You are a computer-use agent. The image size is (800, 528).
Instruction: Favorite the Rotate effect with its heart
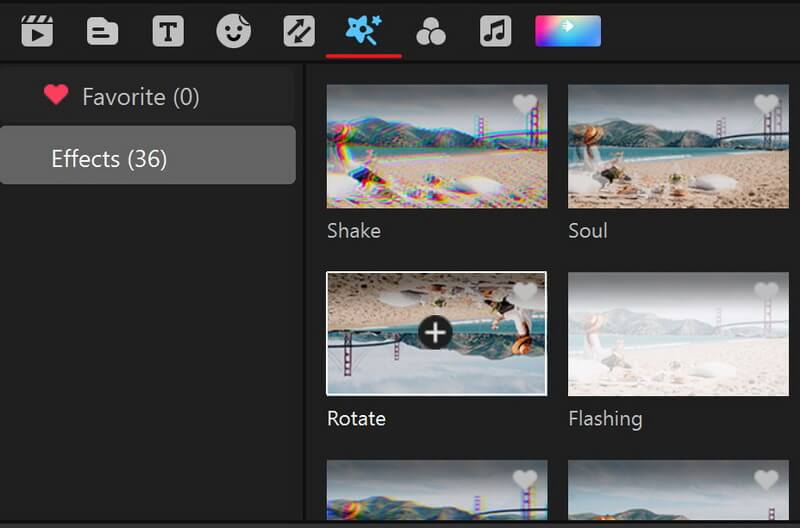point(525,291)
